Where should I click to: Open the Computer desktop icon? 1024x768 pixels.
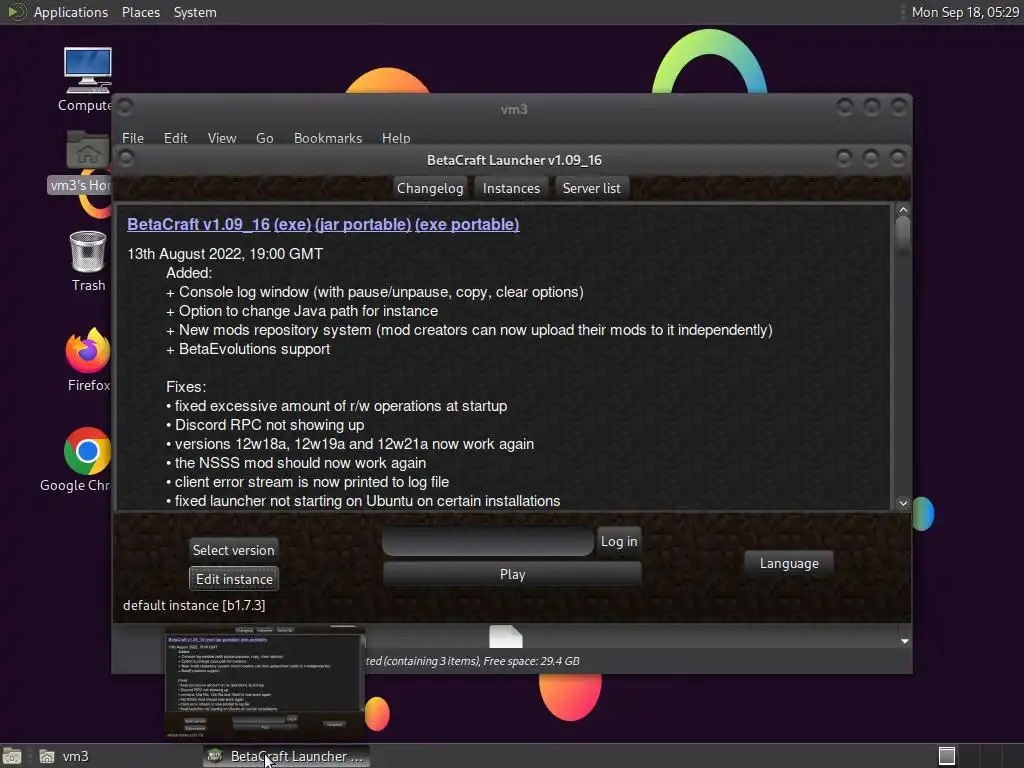pos(87,79)
